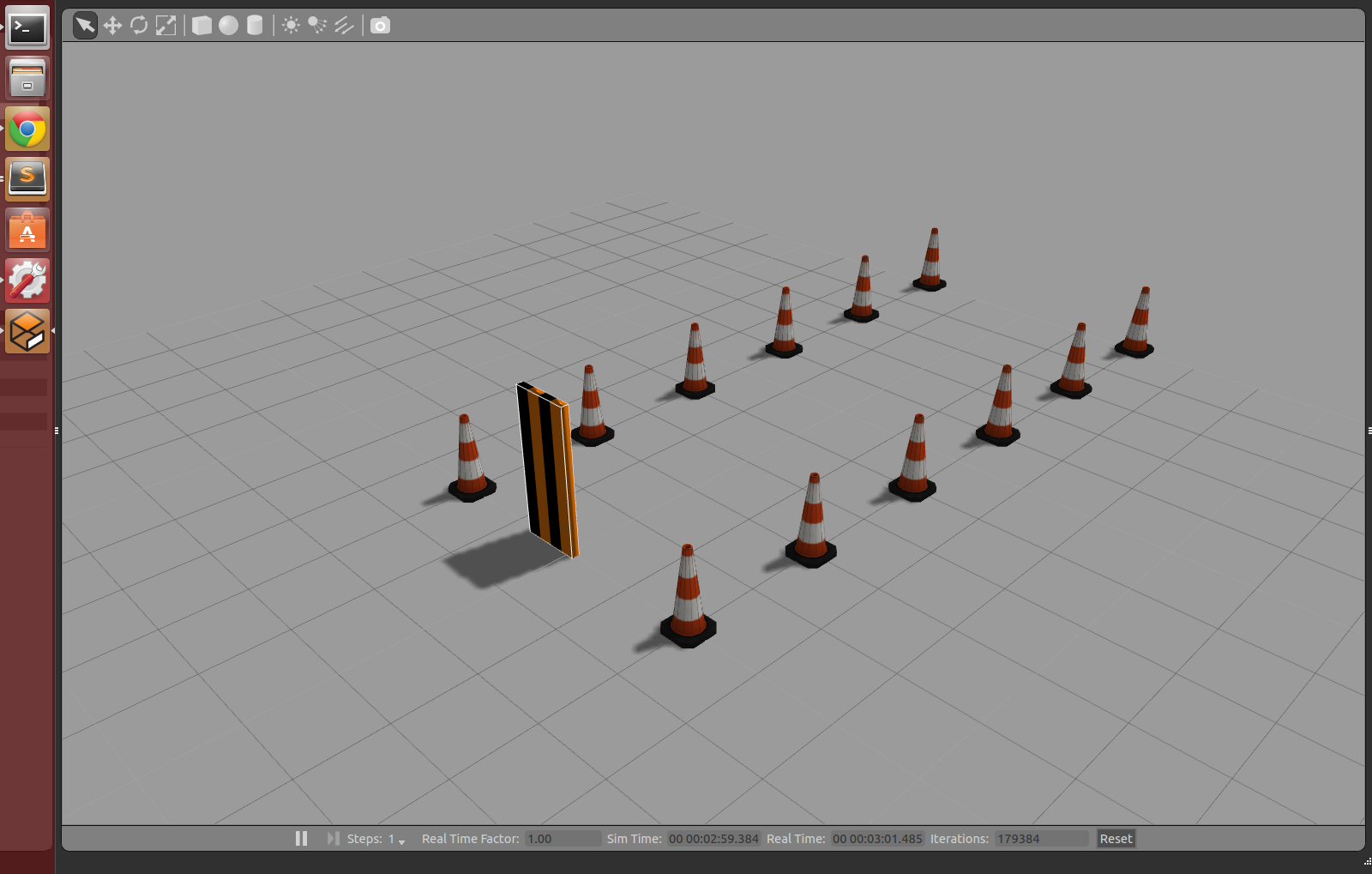1372x874 pixels.
Task: Add a point light
Action: point(291,26)
